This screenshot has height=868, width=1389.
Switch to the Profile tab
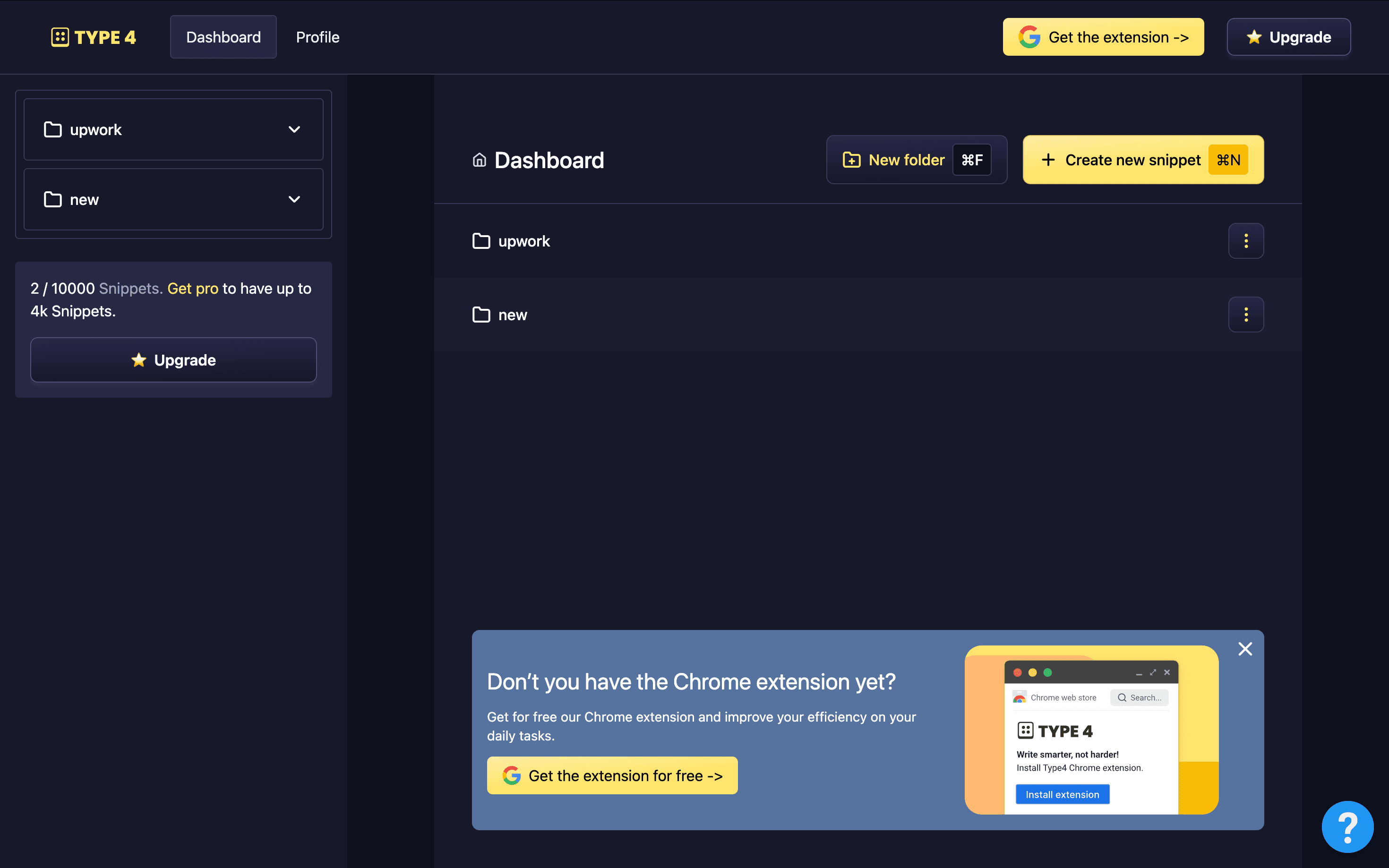tap(317, 37)
